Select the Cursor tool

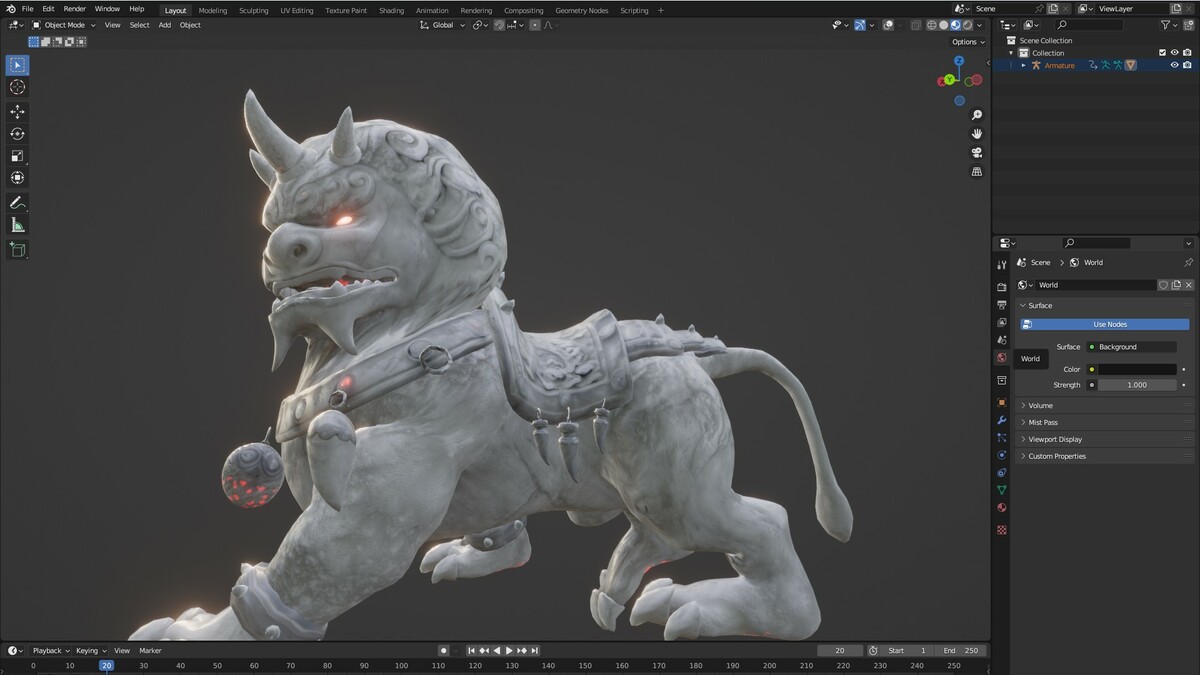17,87
